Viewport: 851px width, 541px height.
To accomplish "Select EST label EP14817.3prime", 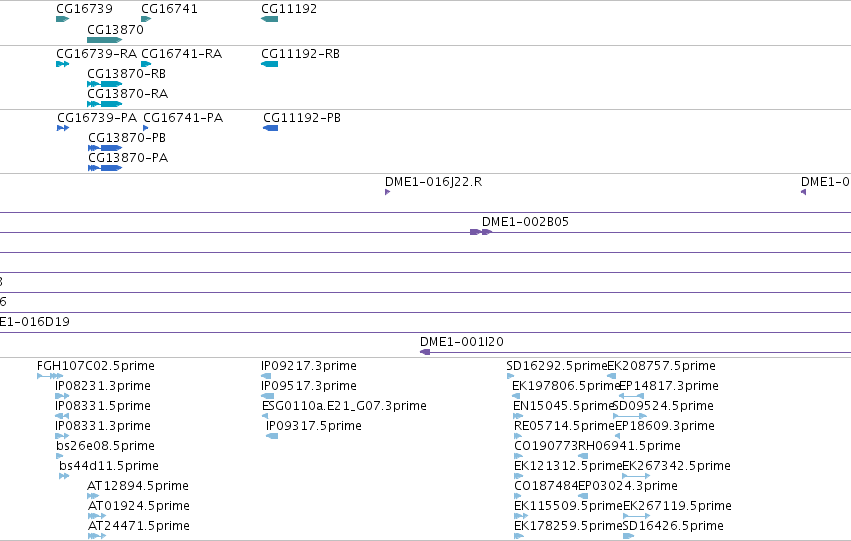I will [x=669, y=386].
